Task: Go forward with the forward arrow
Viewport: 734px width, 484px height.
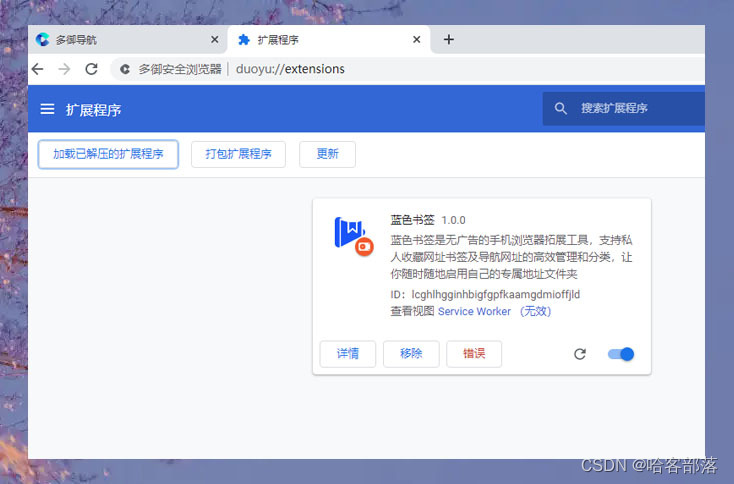Action: tap(64, 69)
